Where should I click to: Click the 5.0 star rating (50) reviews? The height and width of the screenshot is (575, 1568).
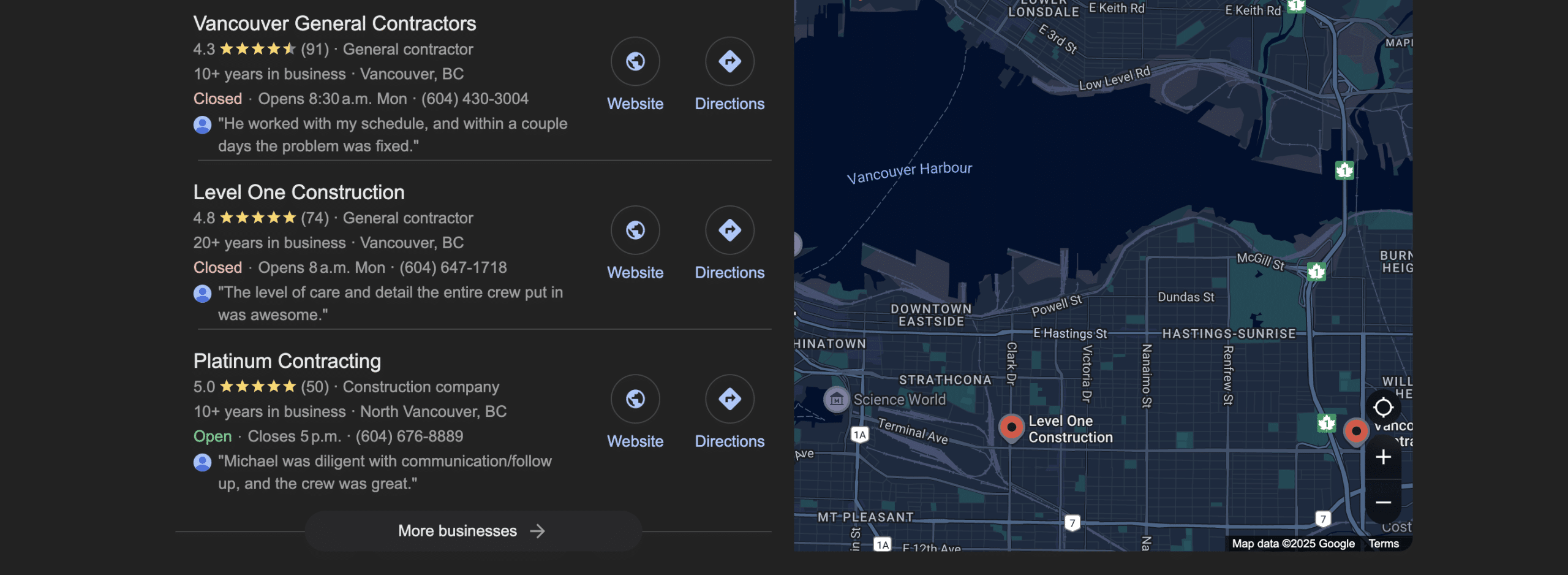point(261,387)
